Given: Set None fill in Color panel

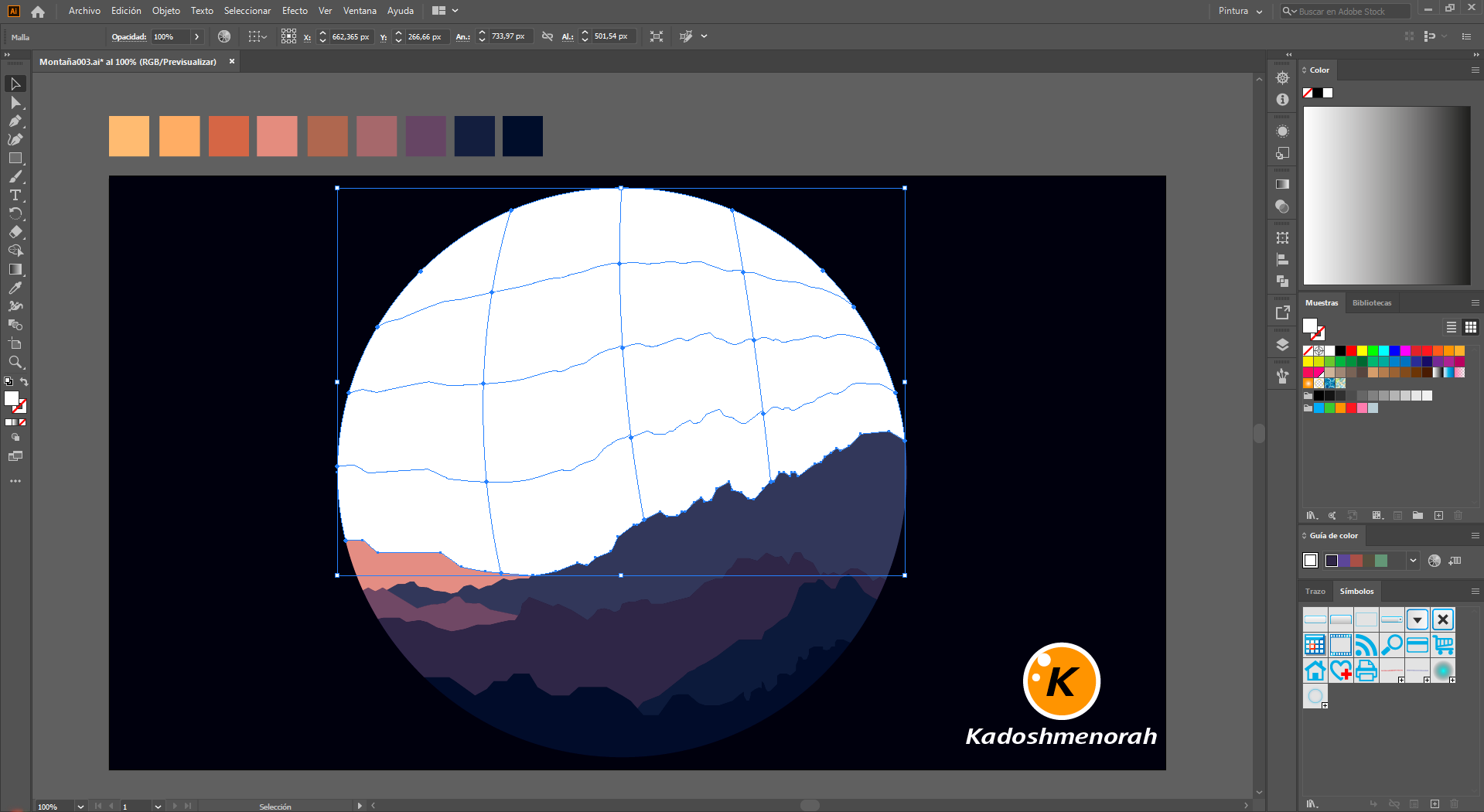Looking at the screenshot, I should pyautogui.click(x=1308, y=93).
